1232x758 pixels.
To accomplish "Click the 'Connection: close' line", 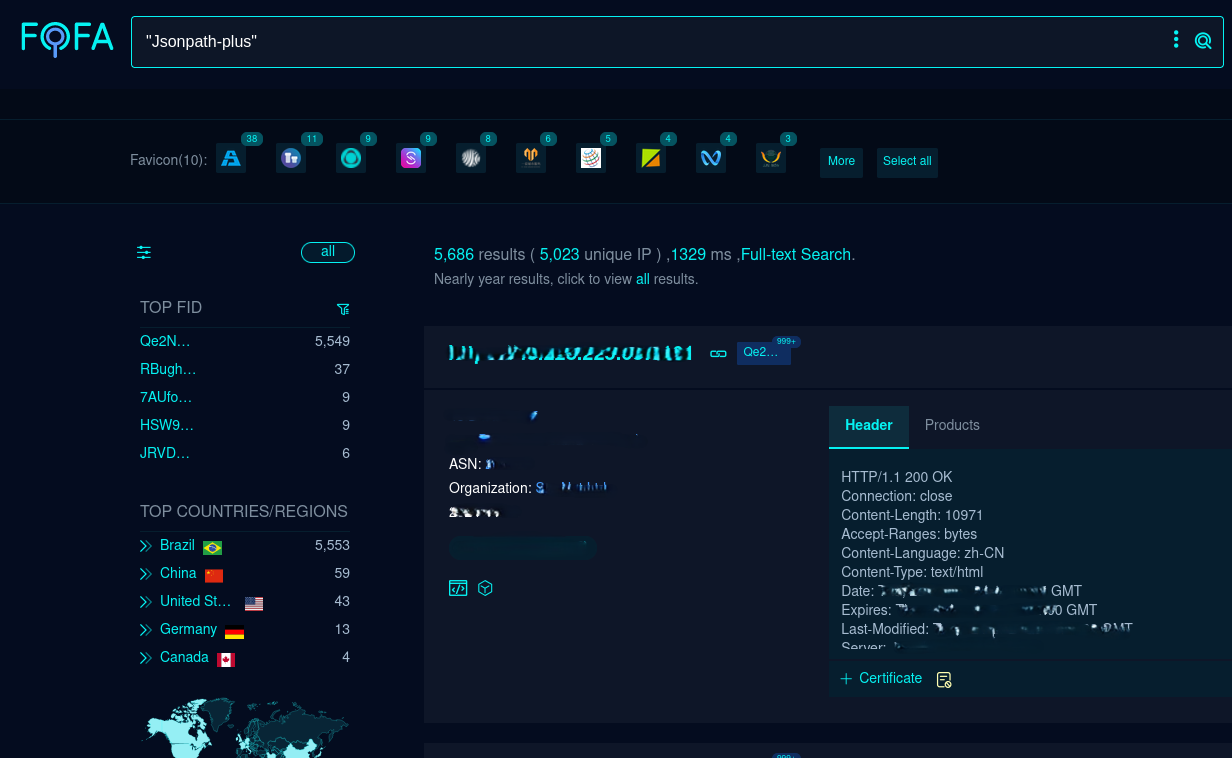I will pyautogui.click(x=897, y=496).
